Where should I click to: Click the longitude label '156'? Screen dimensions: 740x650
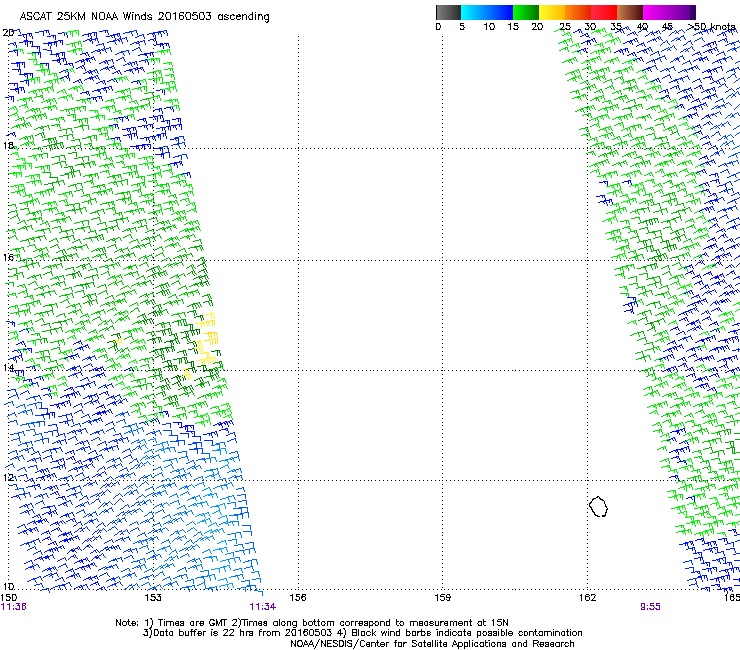pyautogui.click(x=298, y=598)
